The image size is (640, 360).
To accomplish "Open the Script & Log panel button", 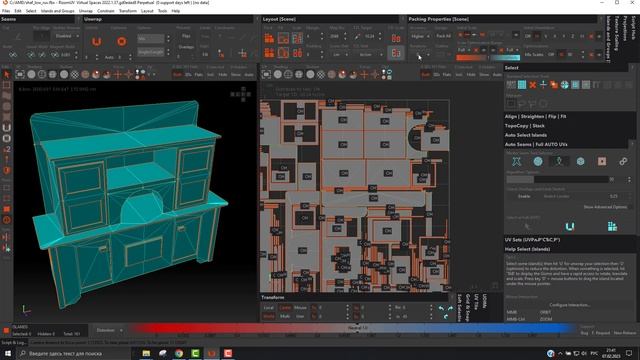I will [x=14, y=343].
